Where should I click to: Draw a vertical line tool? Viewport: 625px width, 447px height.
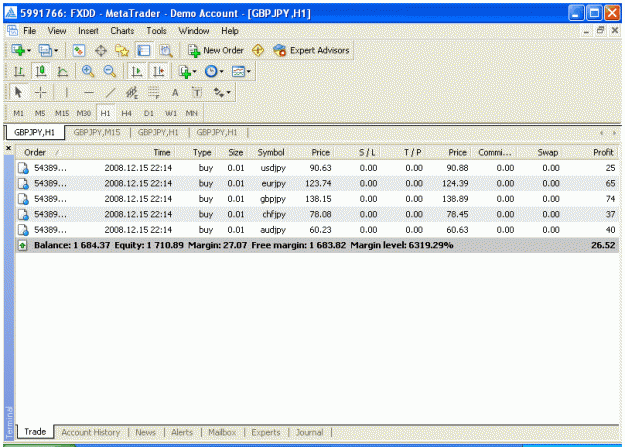pyautogui.click(x=67, y=93)
